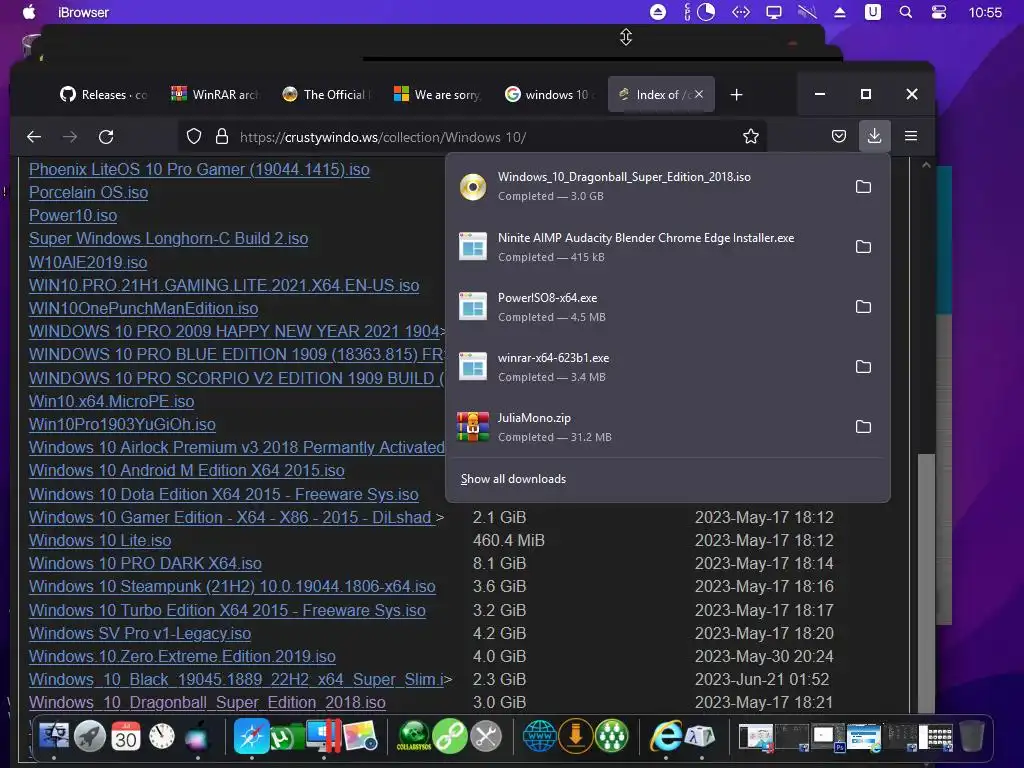The width and height of the screenshot is (1024, 768).
Task: Open the Win10.x64.MicroPE.iso link
Action: (x=112, y=401)
